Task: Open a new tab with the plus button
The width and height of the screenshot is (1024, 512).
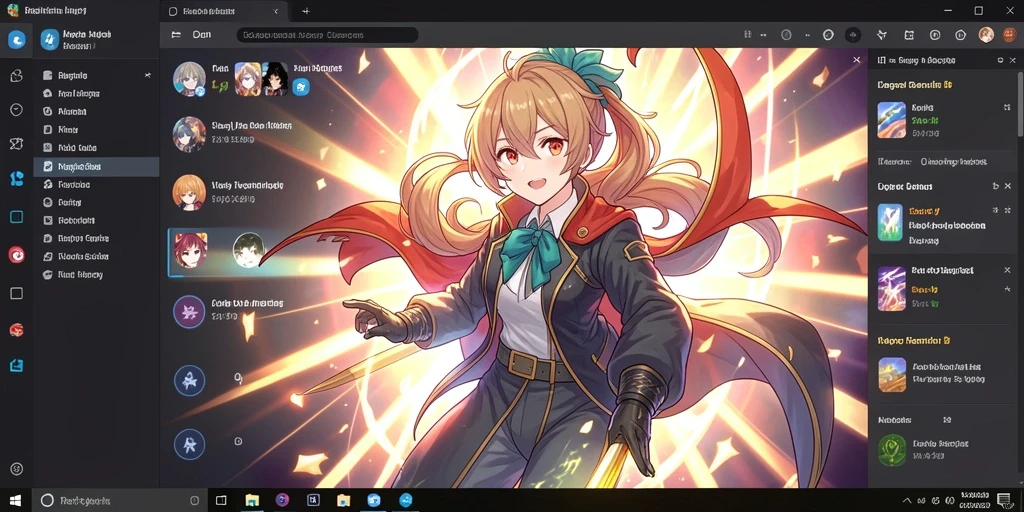Action: click(x=306, y=11)
